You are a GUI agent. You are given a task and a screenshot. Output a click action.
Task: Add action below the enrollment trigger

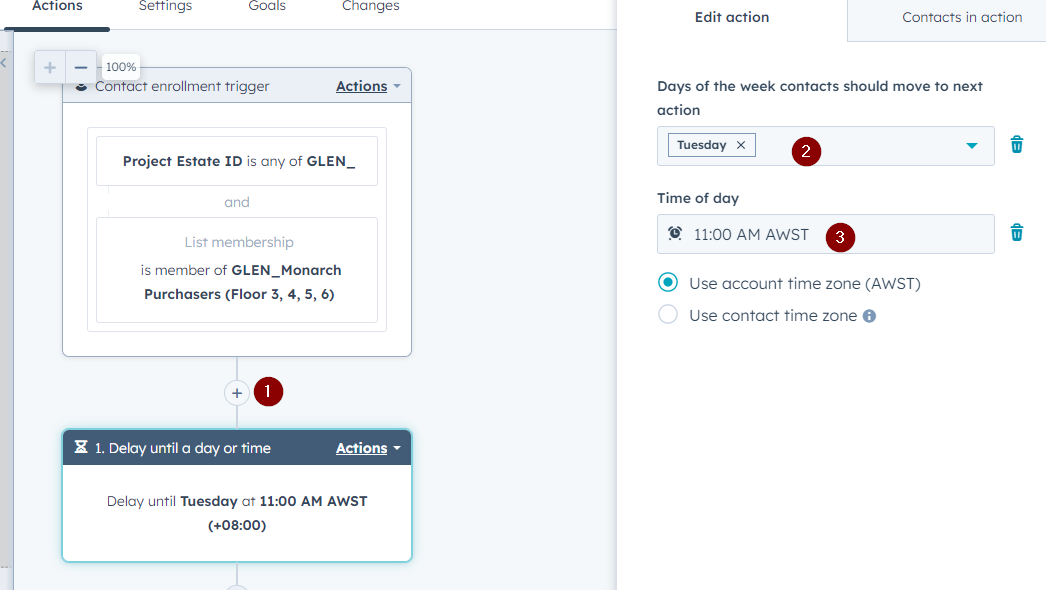coord(237,393)
